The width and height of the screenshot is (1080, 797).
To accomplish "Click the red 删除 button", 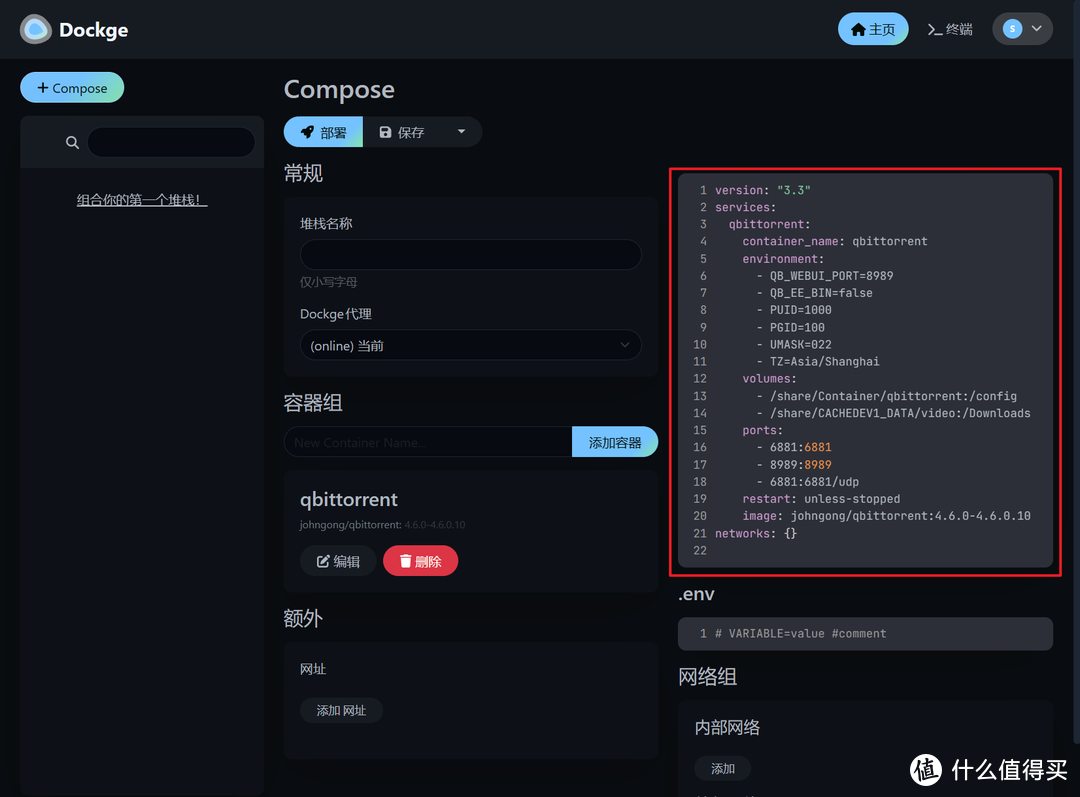I will coord(420,561).
